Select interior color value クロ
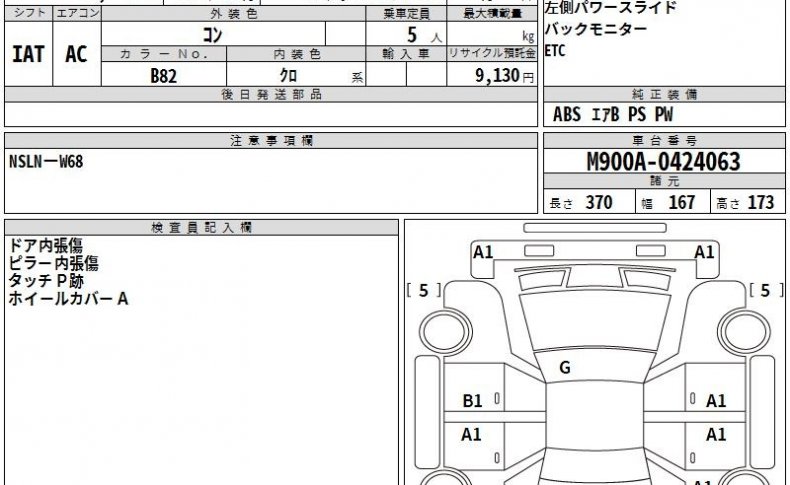 pyautogui.click(x=289, y=76)
